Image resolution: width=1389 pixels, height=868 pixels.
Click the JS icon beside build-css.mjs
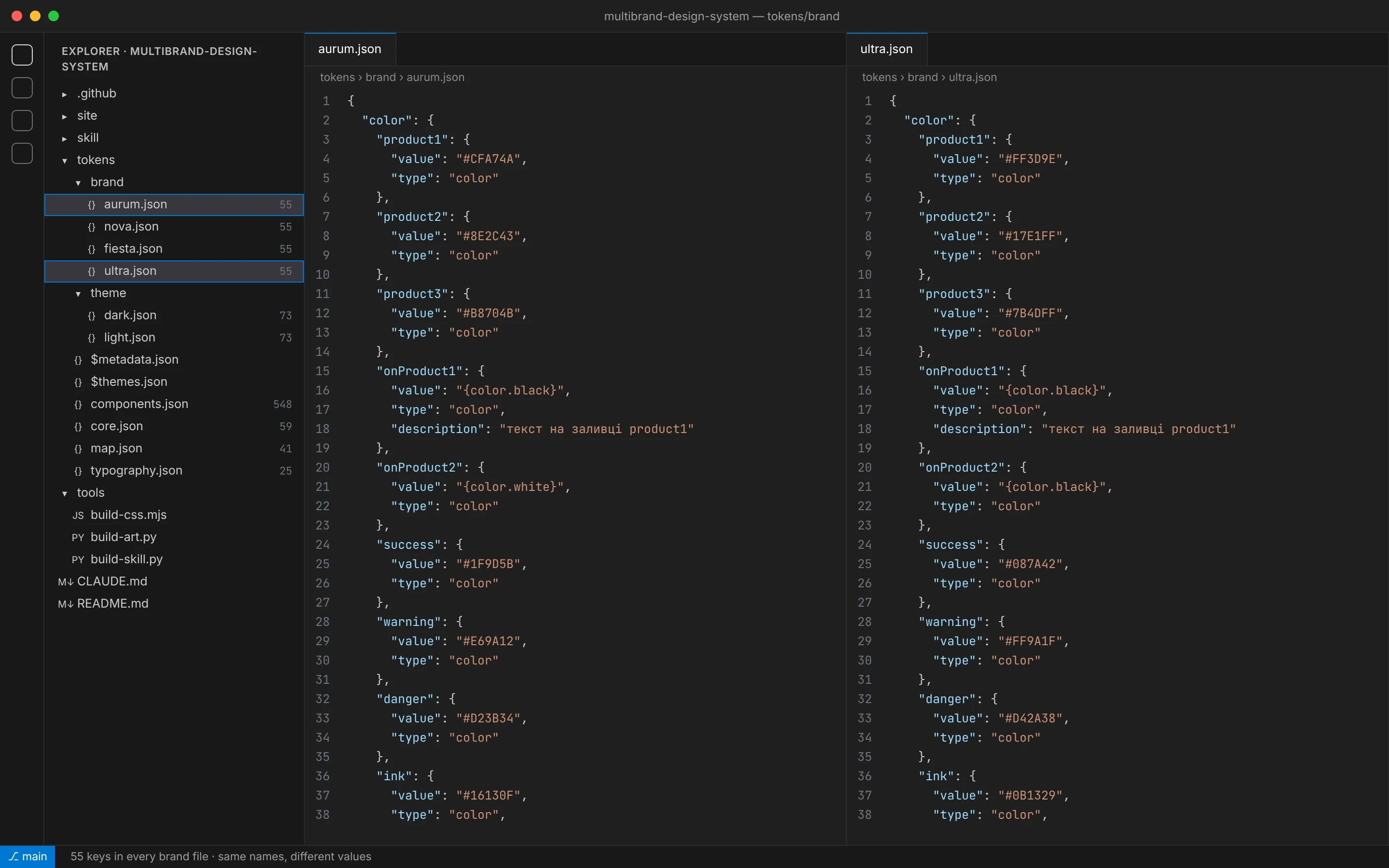pyautogui.click(x=78, y=515)
